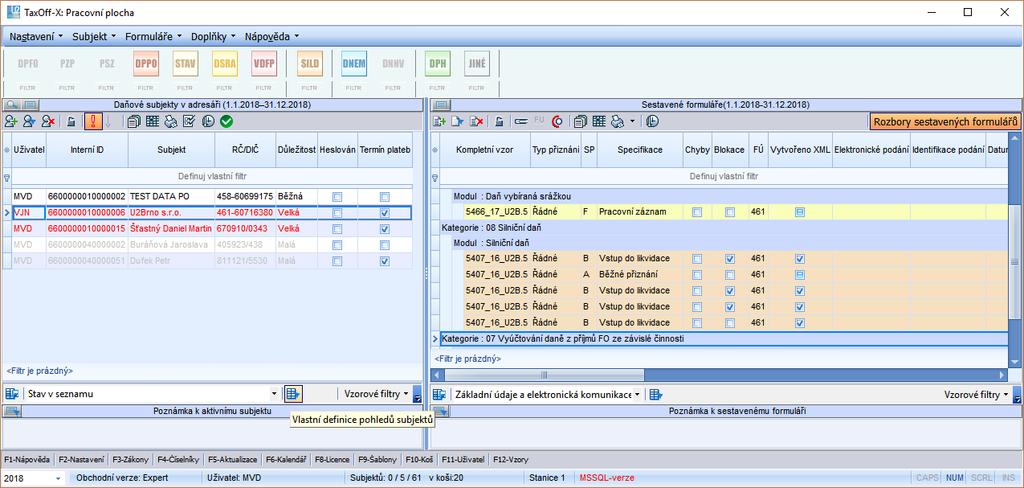
Task: Click F10-Koš shortcut button
Action: click(420, 460)
